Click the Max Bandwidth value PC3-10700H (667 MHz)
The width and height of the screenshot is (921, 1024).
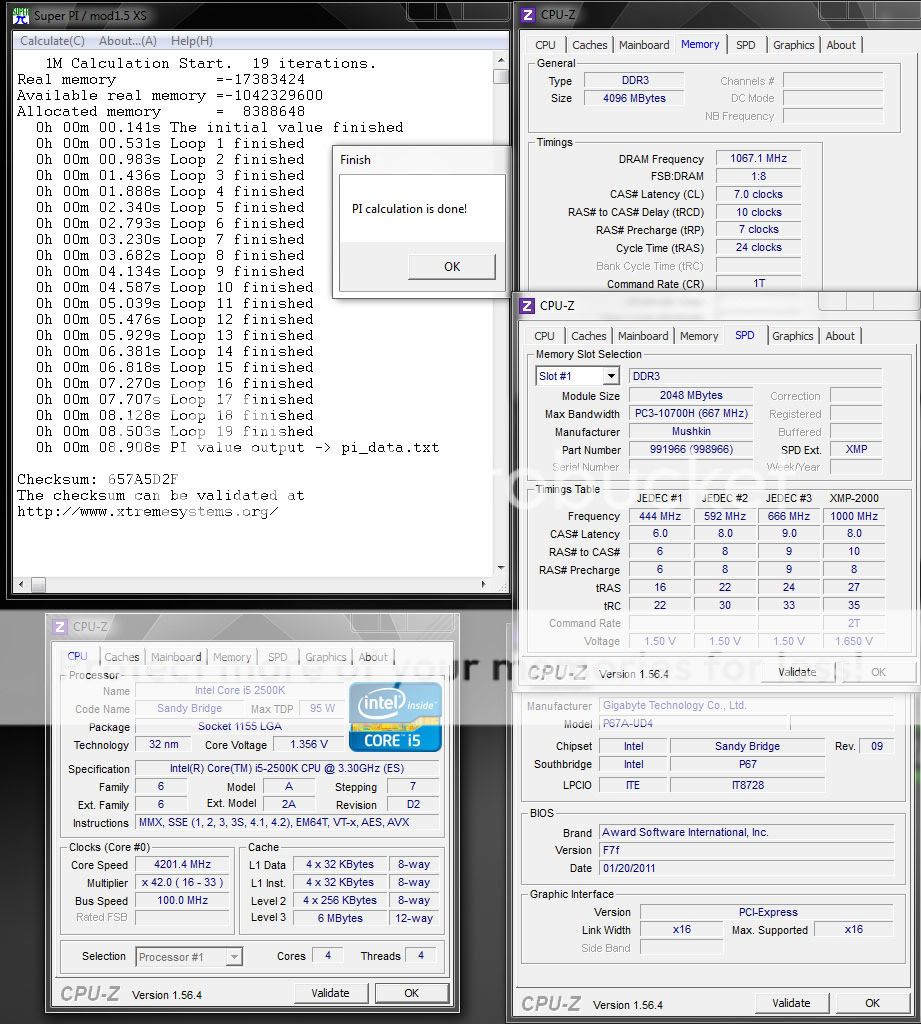(x=691, y=413)
